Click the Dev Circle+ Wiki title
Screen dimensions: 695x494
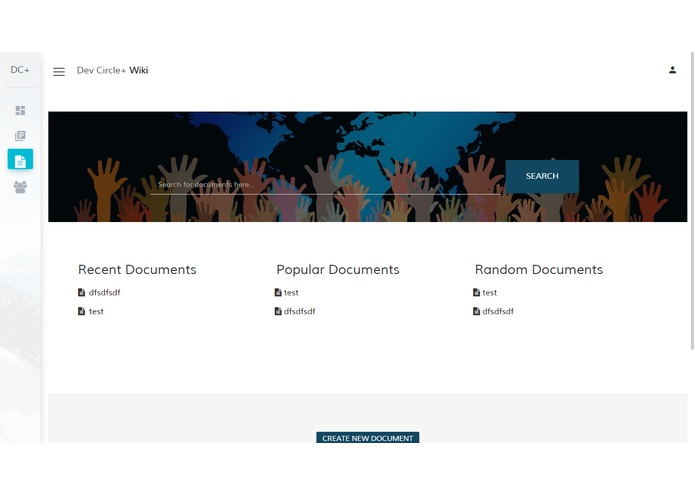113,70
